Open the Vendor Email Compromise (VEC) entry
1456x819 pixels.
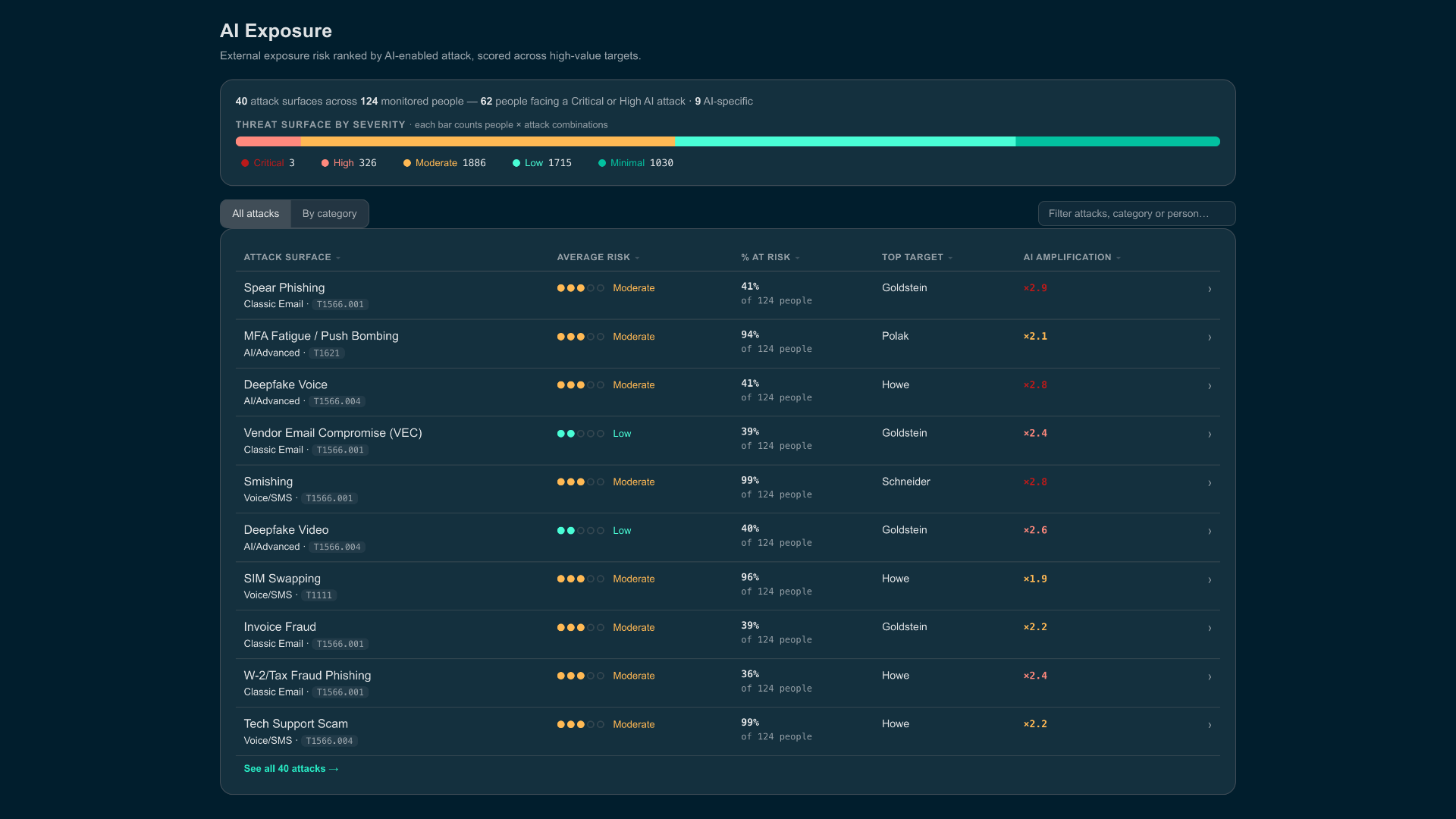333,433
